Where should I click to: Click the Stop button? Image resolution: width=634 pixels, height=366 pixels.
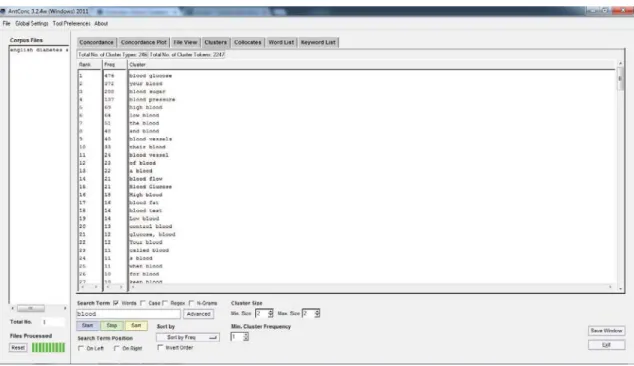click(x=112, y=326)
